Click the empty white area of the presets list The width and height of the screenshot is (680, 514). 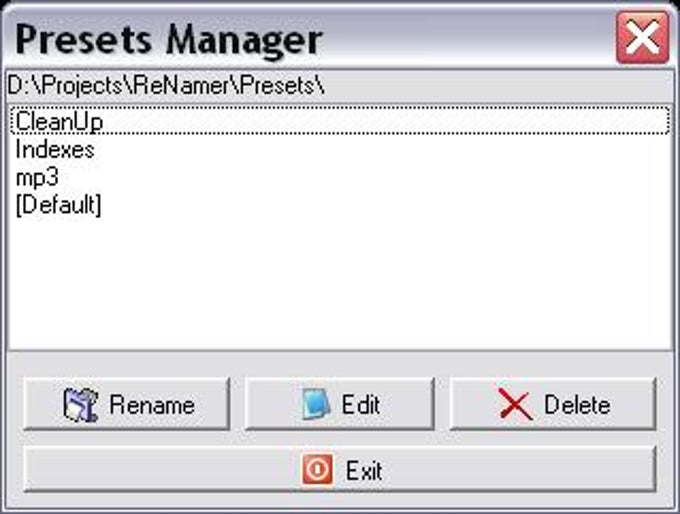340,282
